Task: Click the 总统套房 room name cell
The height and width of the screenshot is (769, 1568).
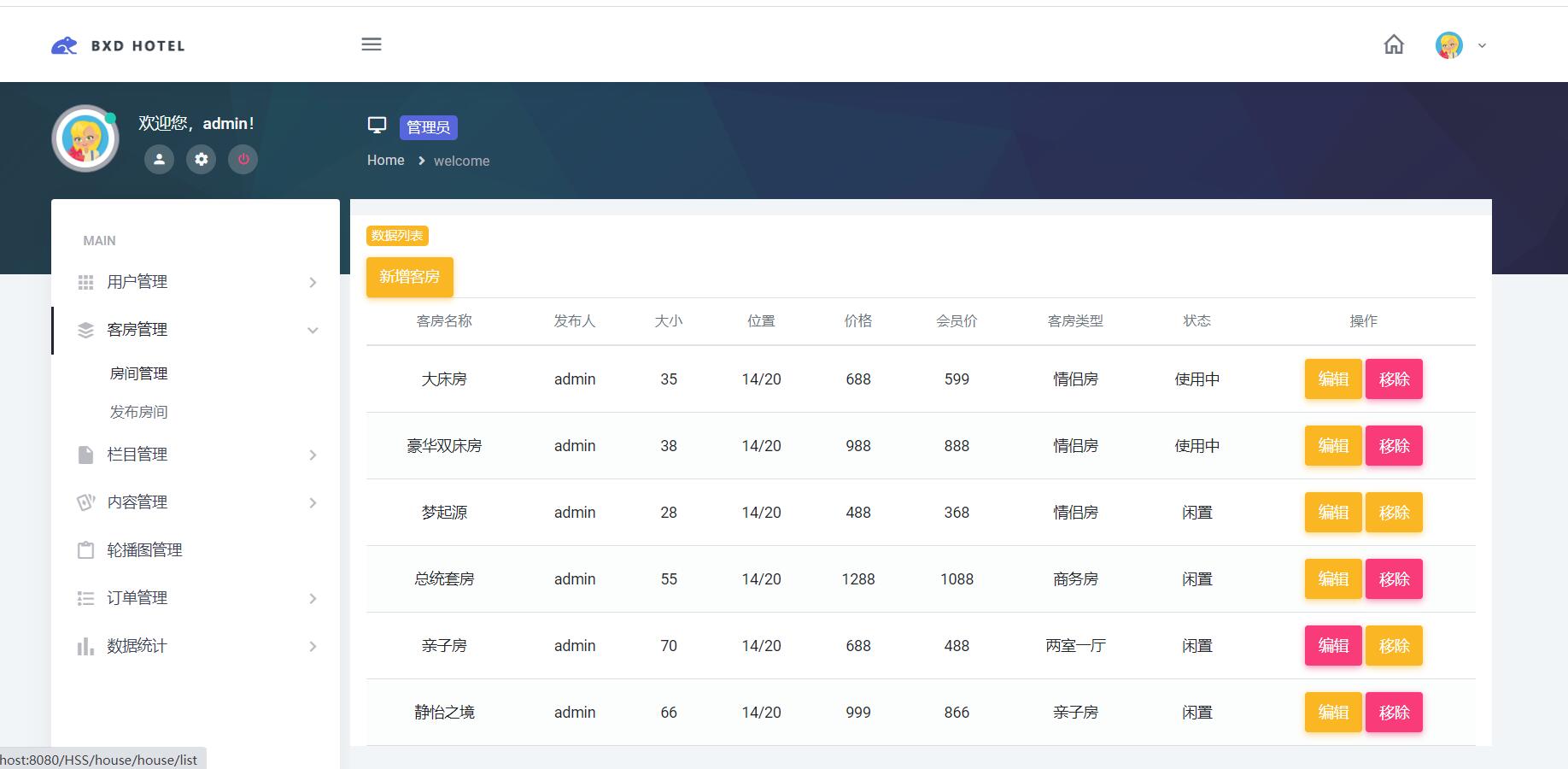Action: pos(444,579)
